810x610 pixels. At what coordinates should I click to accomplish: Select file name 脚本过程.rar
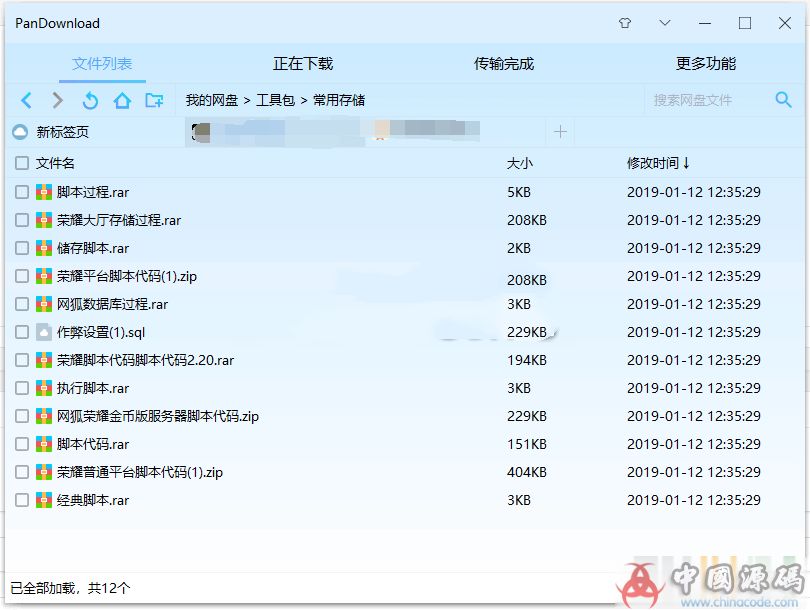pyautogui.click(x=93, y=192)
